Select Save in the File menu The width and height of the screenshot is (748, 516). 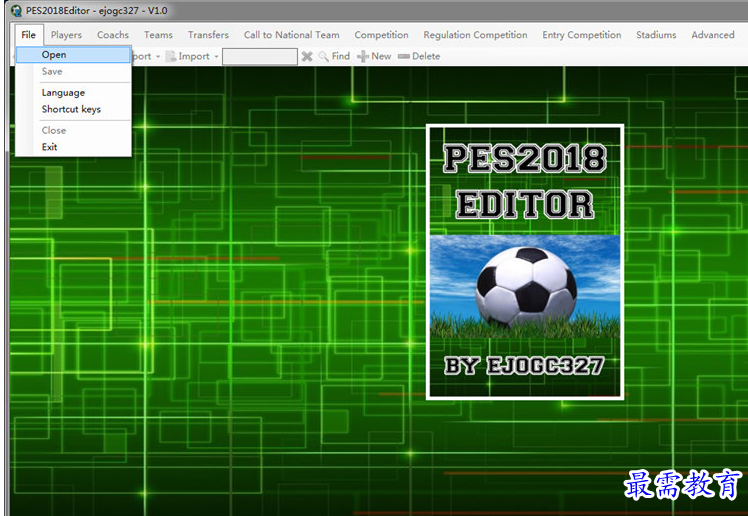click(73, 72)
